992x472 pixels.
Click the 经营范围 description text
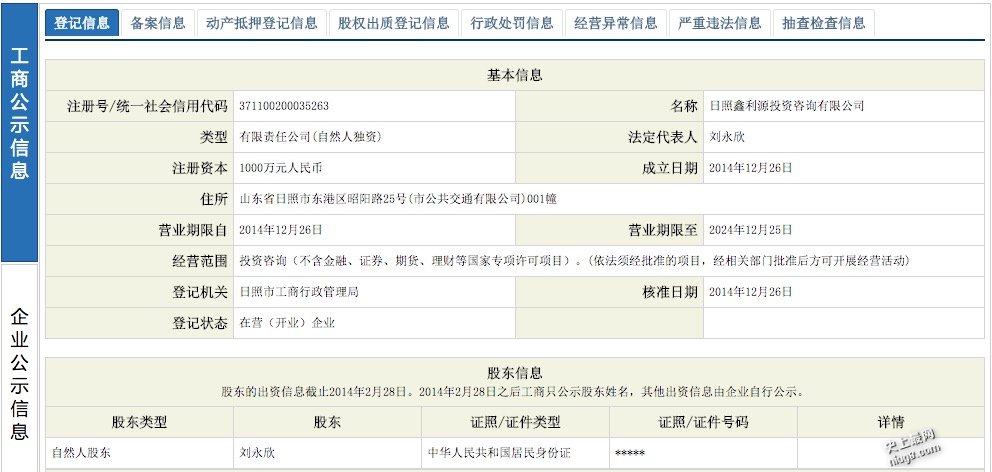coord(574,261)
